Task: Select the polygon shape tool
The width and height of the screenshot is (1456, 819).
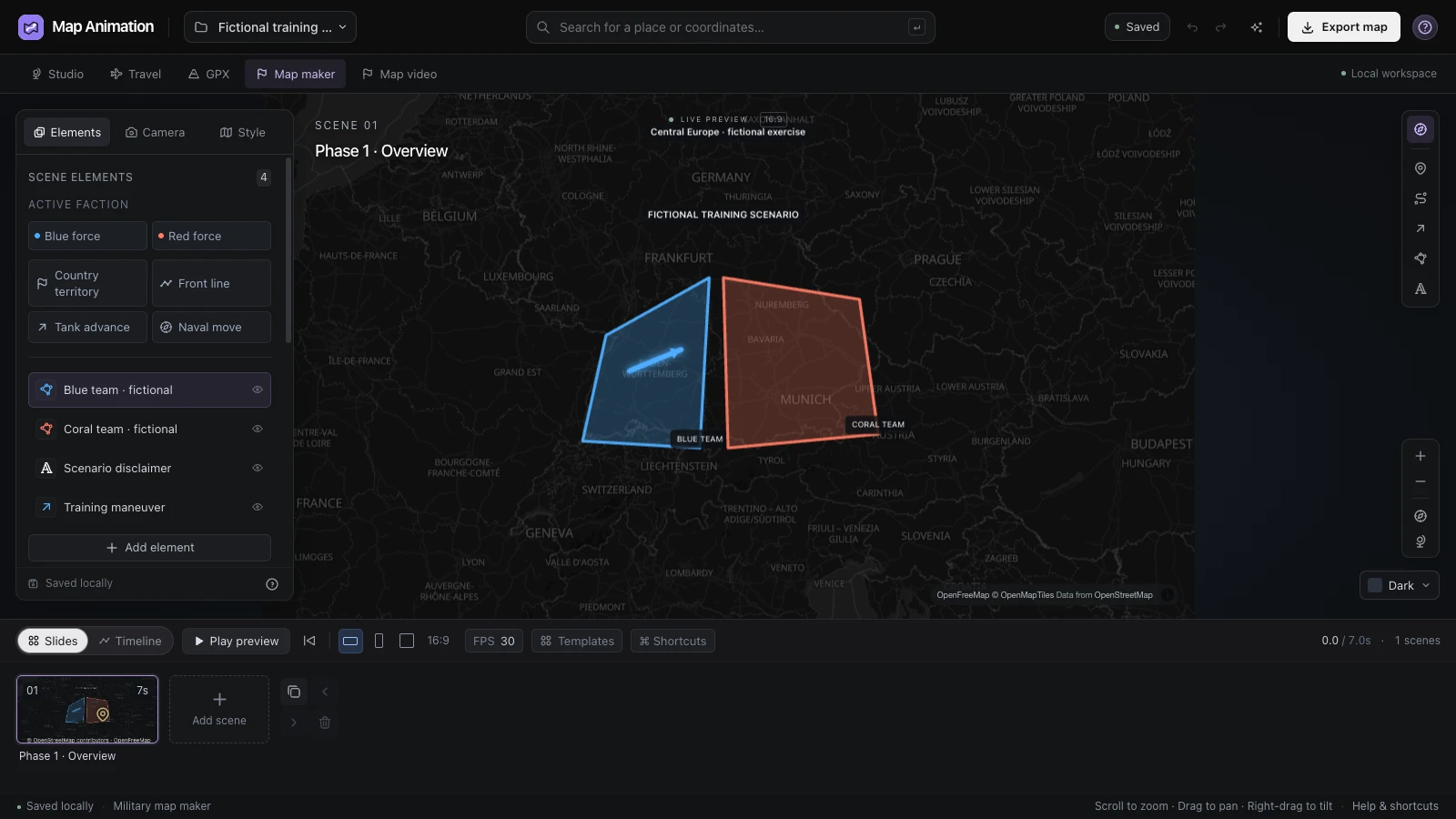Action: click(x=1421, y=258)
